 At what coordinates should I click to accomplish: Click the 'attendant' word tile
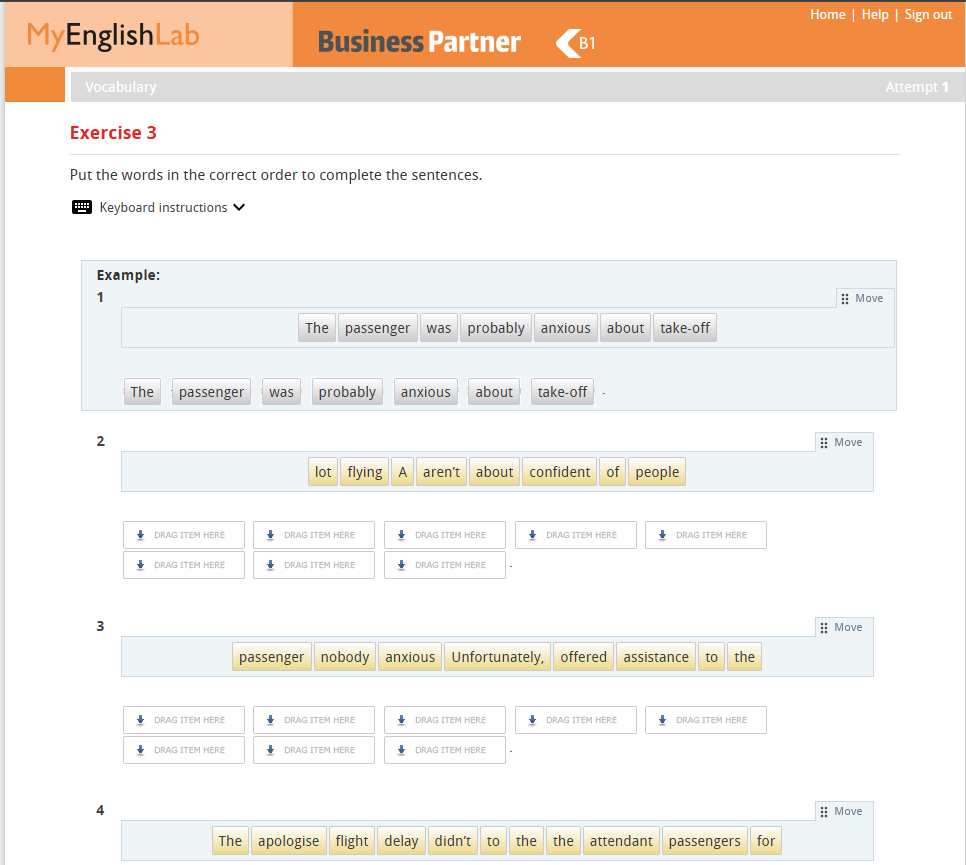pos(620,841)
